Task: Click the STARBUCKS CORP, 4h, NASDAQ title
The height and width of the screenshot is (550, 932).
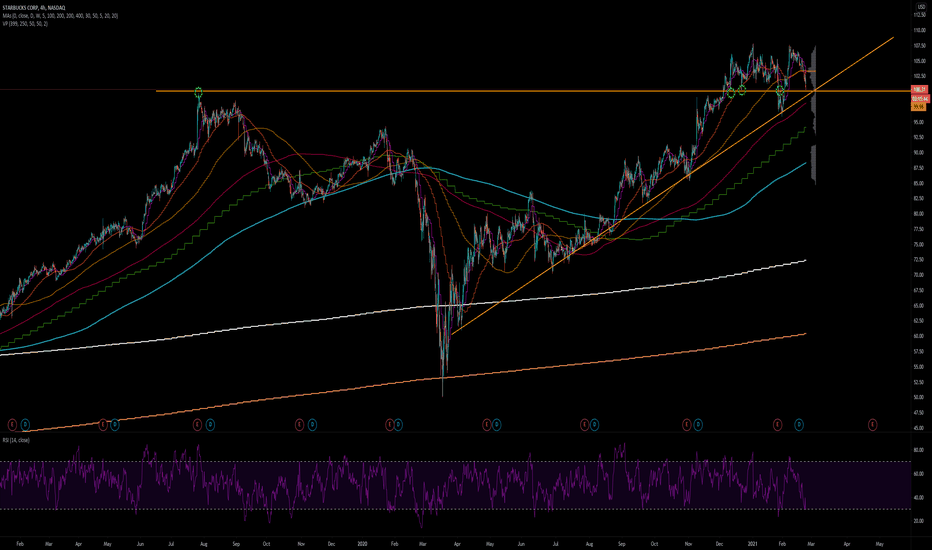Action: pos(34,7)
